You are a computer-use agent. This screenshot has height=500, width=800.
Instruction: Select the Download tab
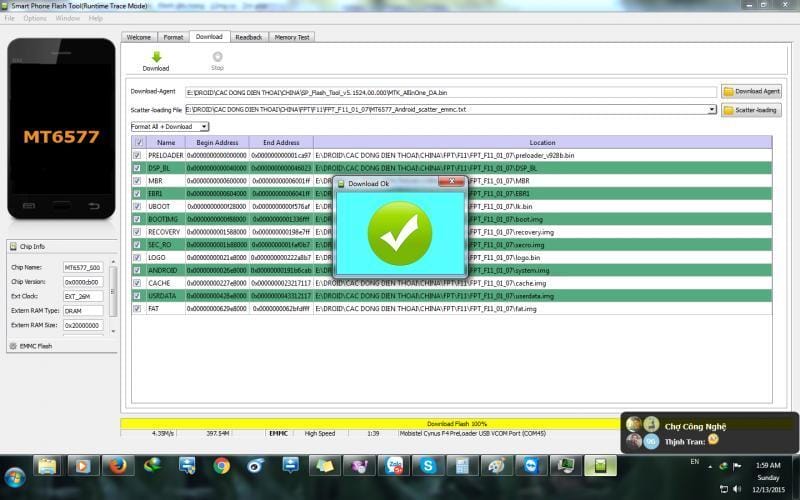(209, 37)
